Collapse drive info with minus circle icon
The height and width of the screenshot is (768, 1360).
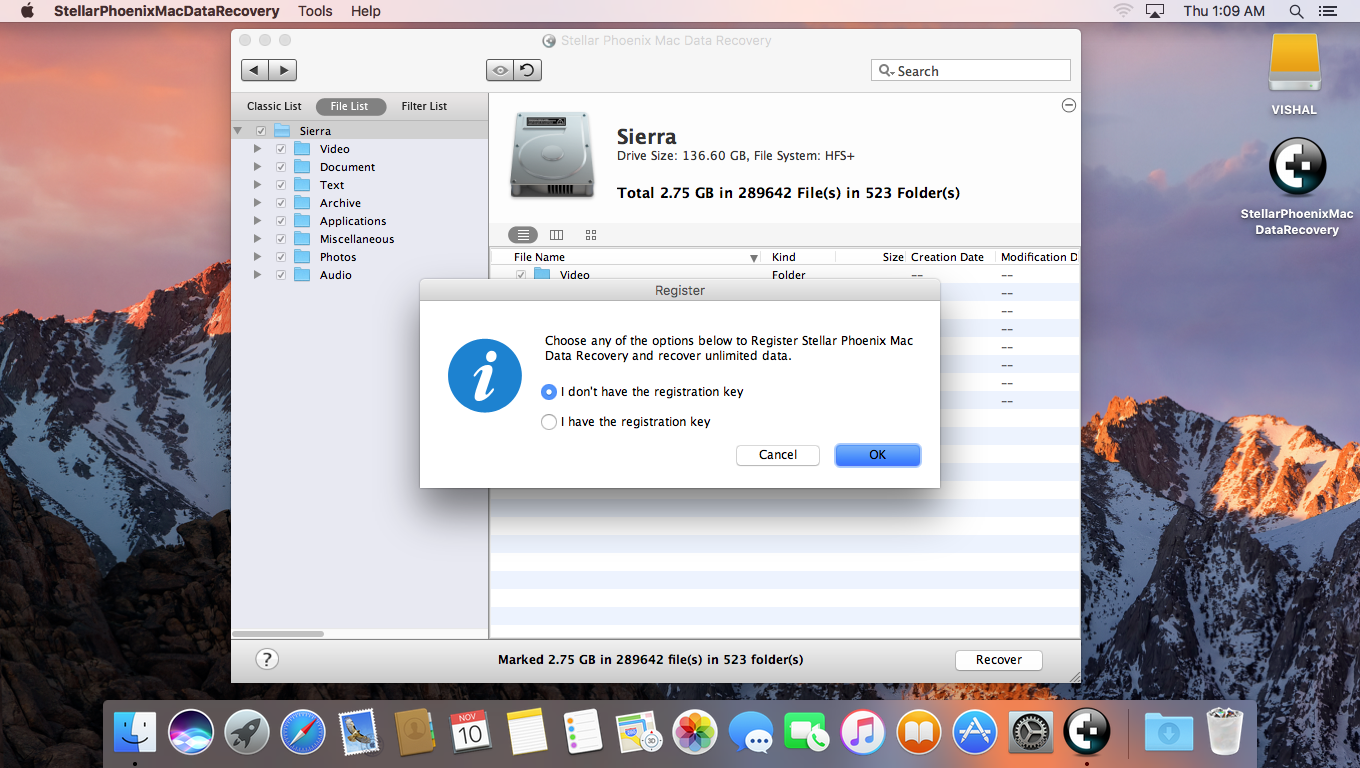pos(1069,105)
